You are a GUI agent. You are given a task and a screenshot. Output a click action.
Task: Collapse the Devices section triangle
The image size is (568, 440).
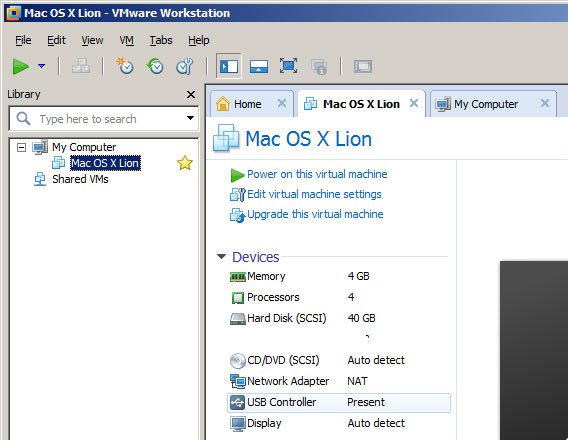coord(221,256)
